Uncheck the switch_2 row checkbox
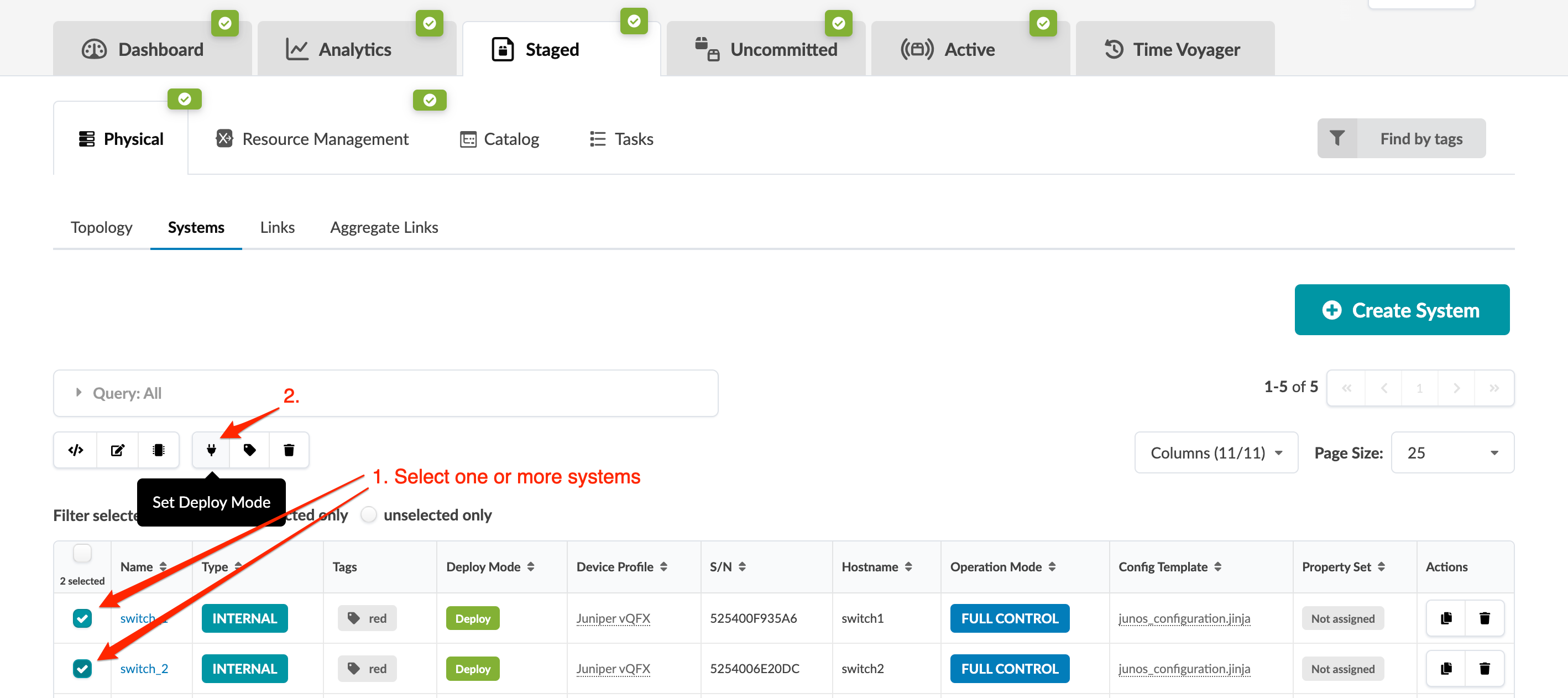 click(x=82, y=669)
